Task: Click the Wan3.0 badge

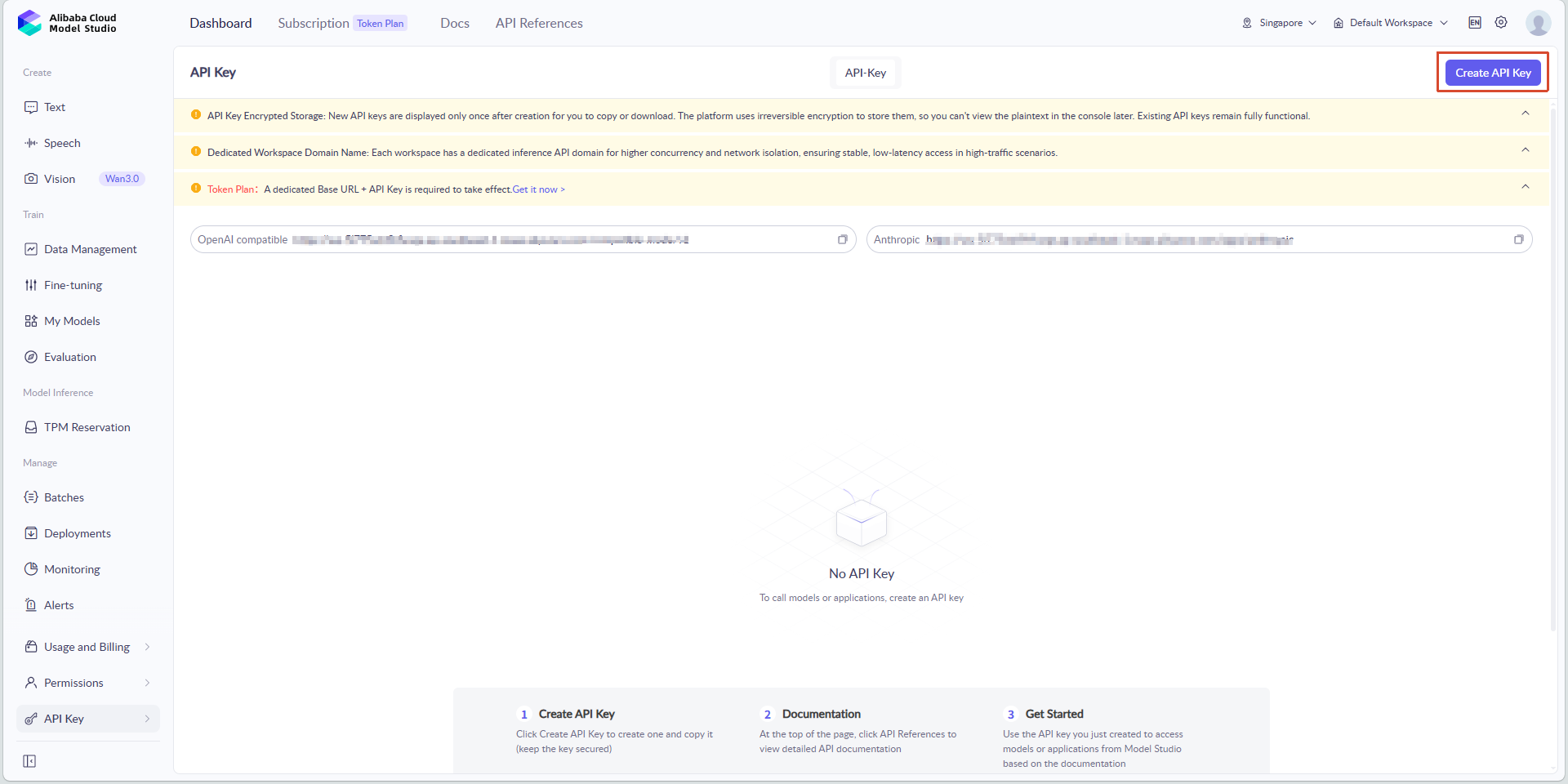Action: [122, 179]
